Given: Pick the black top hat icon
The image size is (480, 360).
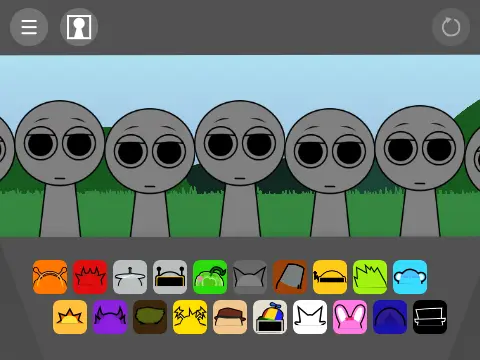Looking at the screenshot, I should (430, 317).
